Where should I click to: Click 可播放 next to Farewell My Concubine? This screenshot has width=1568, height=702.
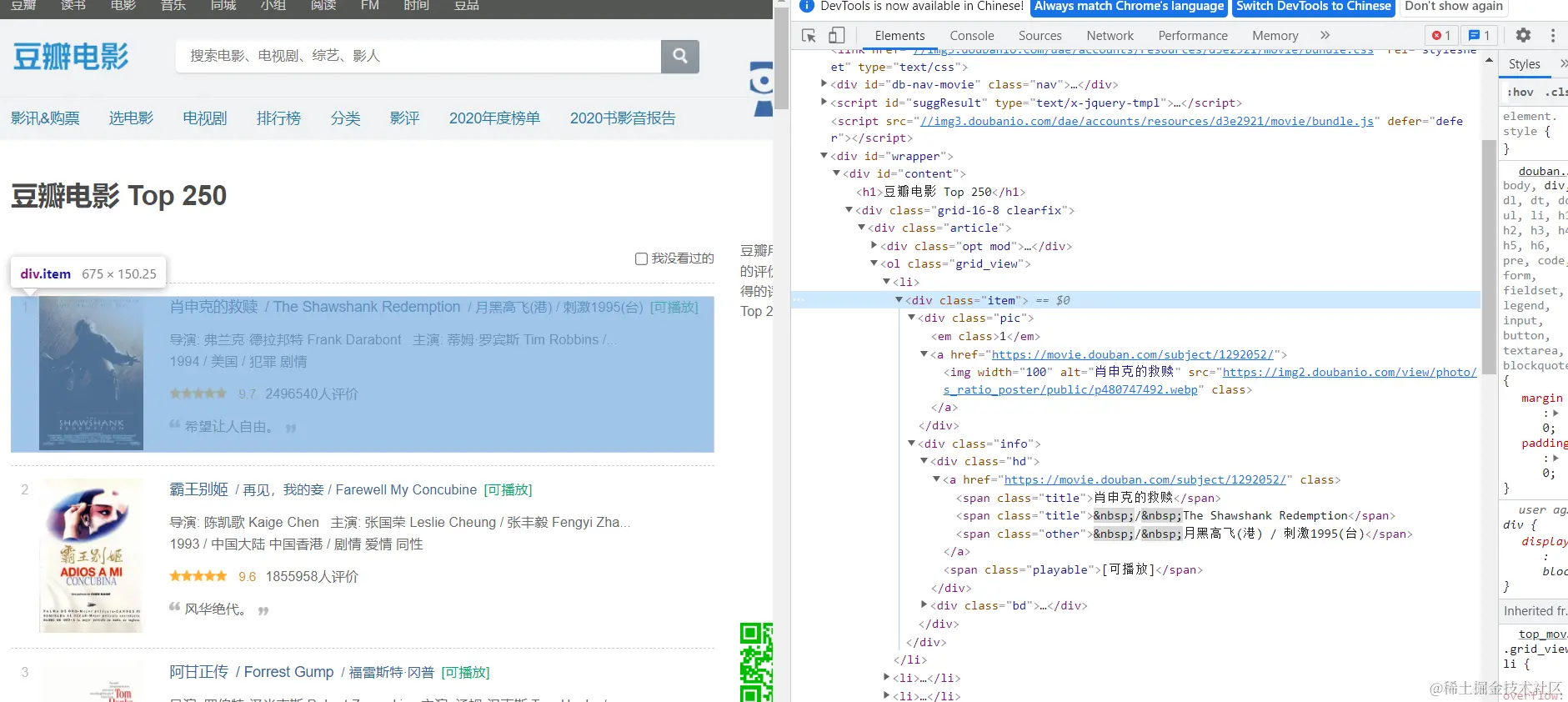click(x=508, y=489)
